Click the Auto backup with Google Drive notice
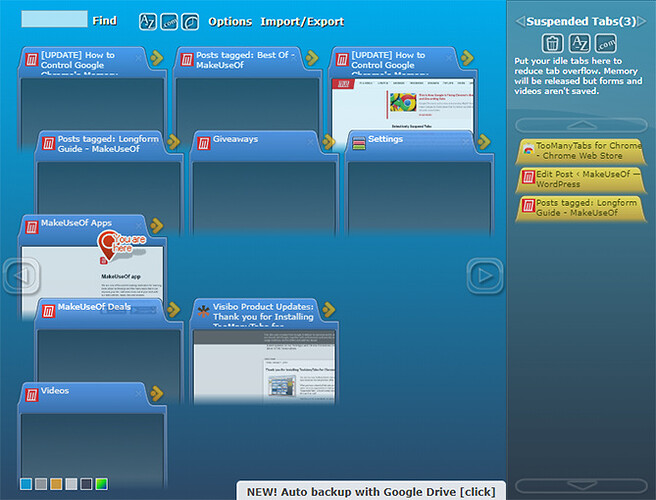This screenshot has width=656, height=500. coord(370,490)
